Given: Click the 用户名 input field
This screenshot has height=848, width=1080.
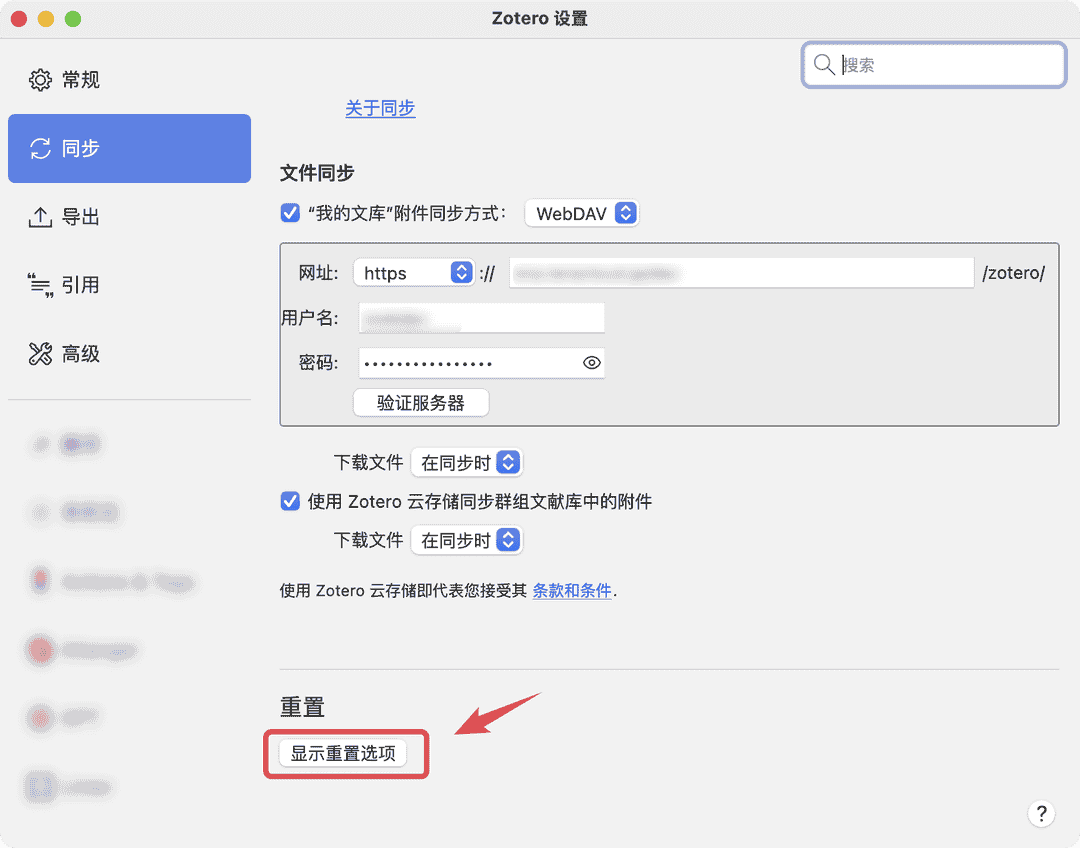Looking at the screenshot, I should (x=482, y=318).
